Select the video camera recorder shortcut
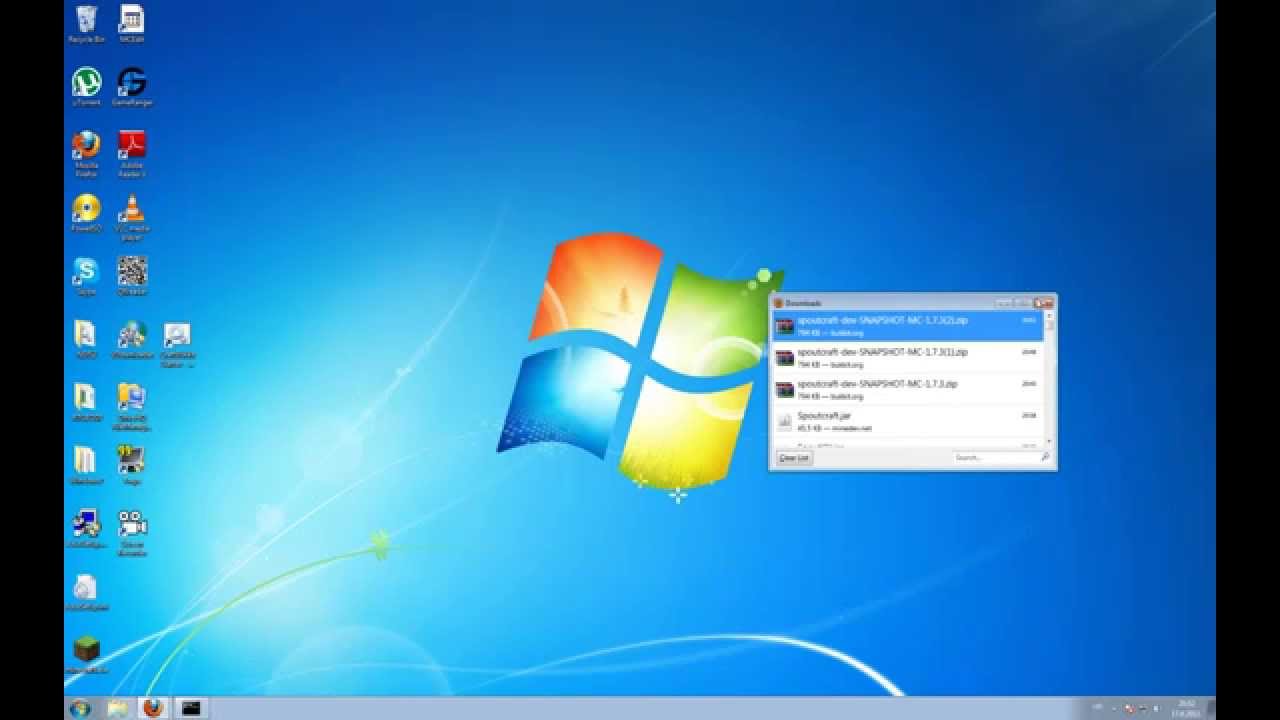1280x720 pixels. tap(131, 532)
